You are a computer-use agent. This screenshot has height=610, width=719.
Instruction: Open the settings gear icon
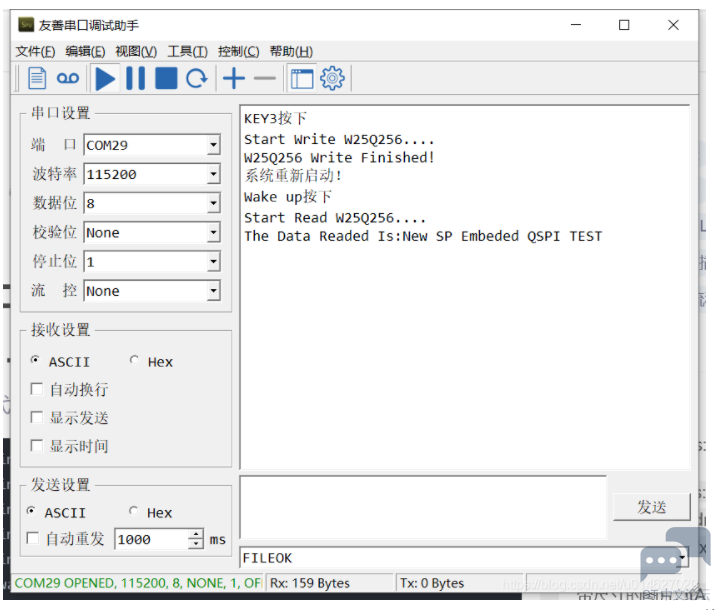(x=332, y=78)
